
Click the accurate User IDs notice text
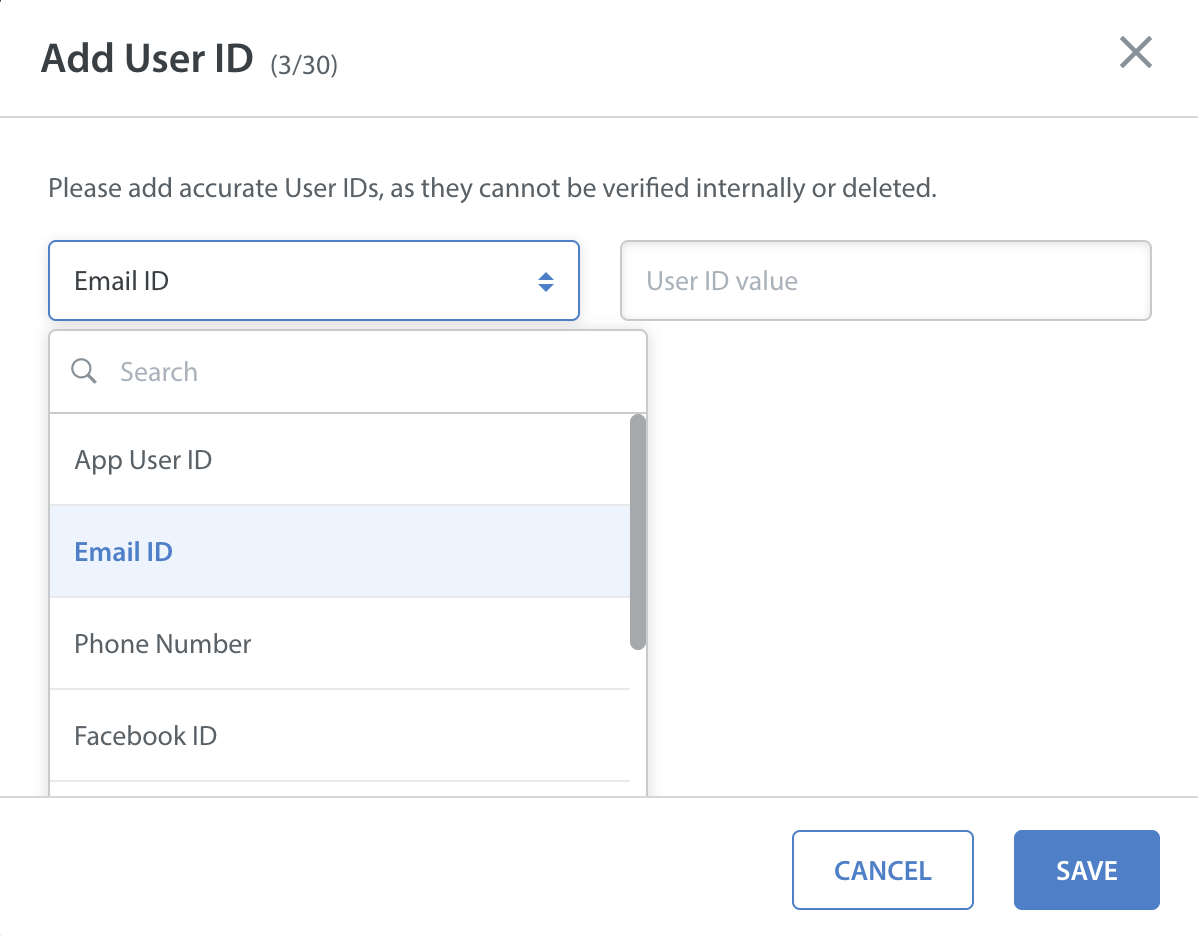pyautogui.click(x=492, y=188)
